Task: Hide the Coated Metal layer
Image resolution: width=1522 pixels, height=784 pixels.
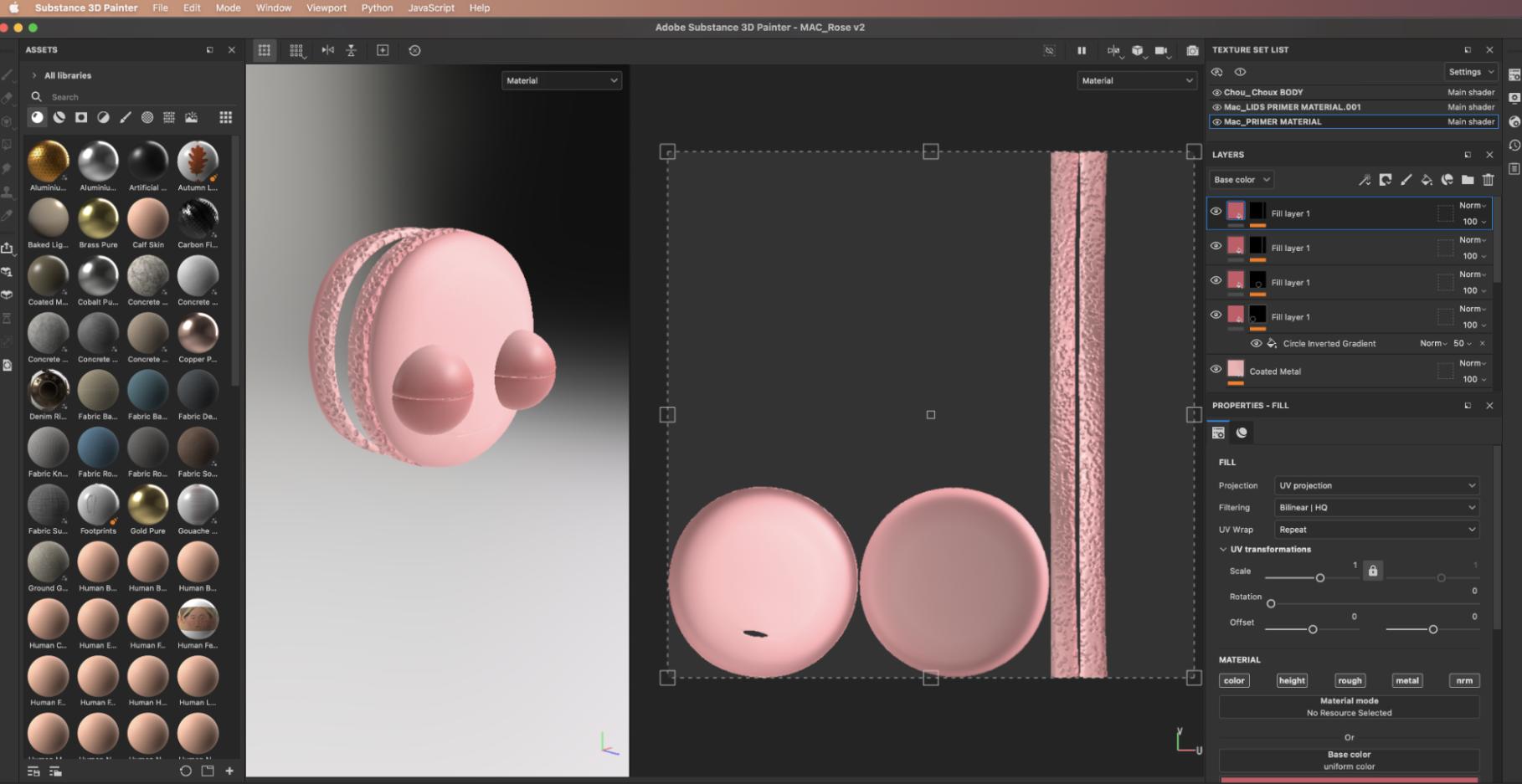Action: coord(1216,369)
